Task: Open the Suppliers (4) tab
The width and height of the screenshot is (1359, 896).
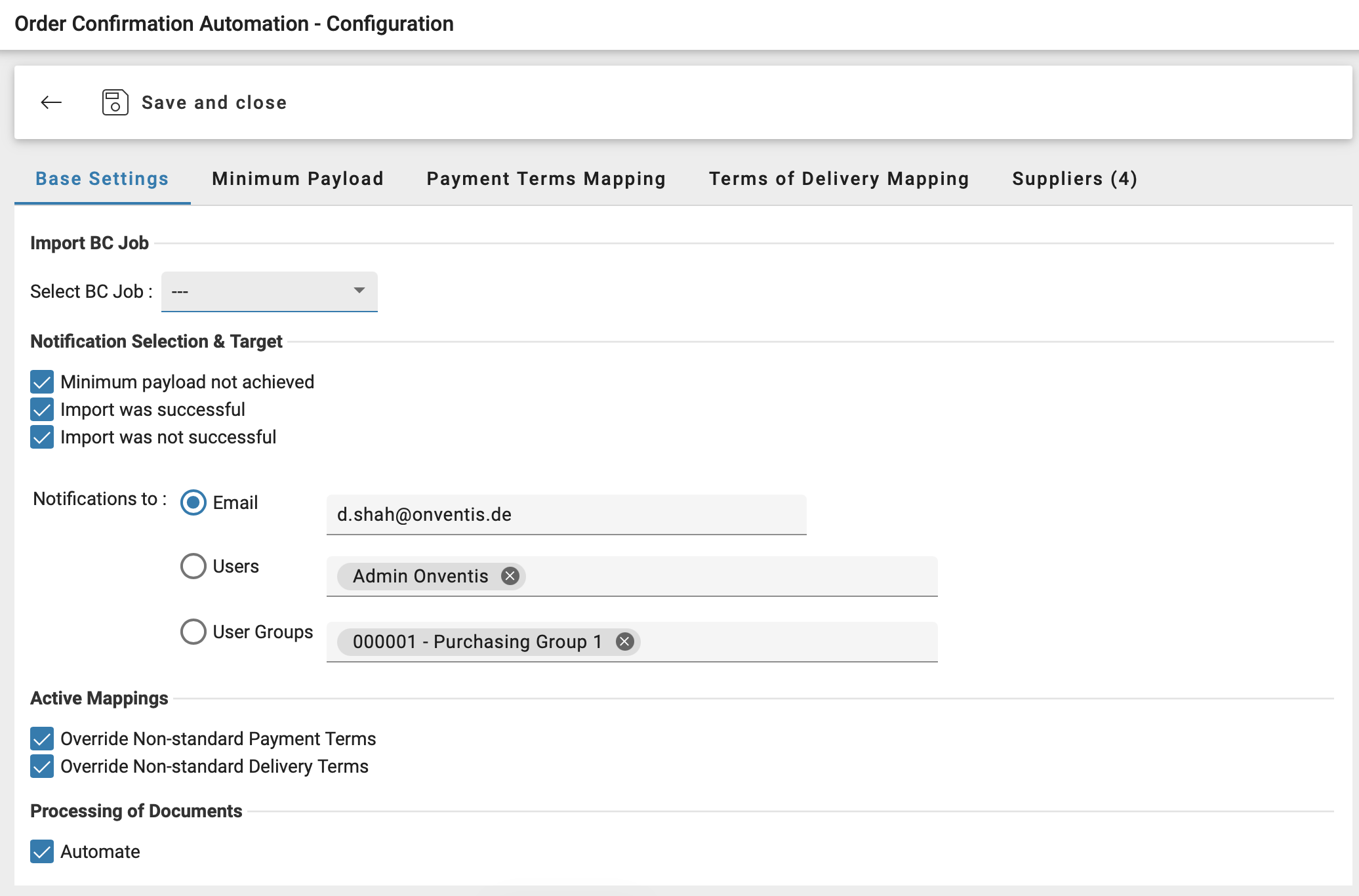Action: point(1075,178)
